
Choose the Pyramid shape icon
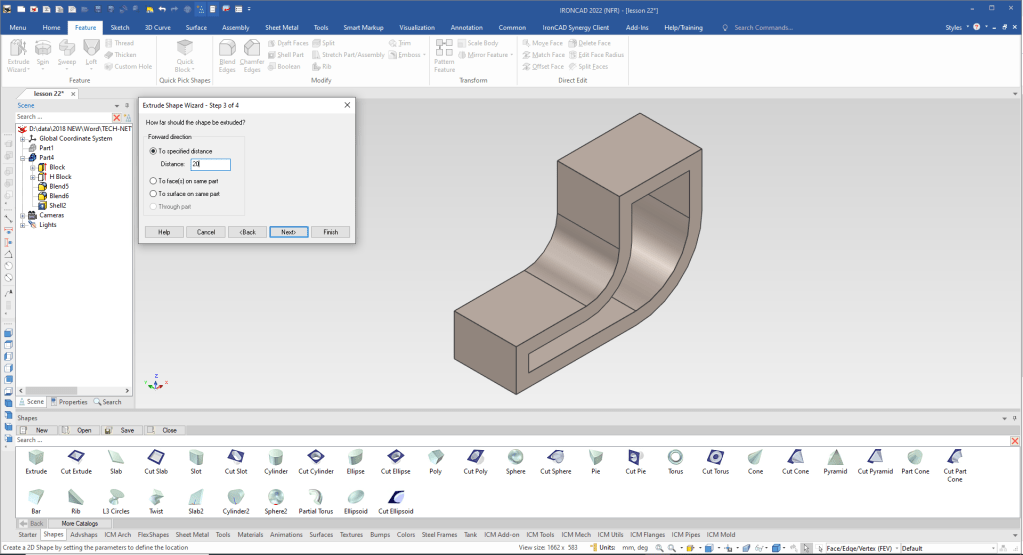tap(834, 457)
